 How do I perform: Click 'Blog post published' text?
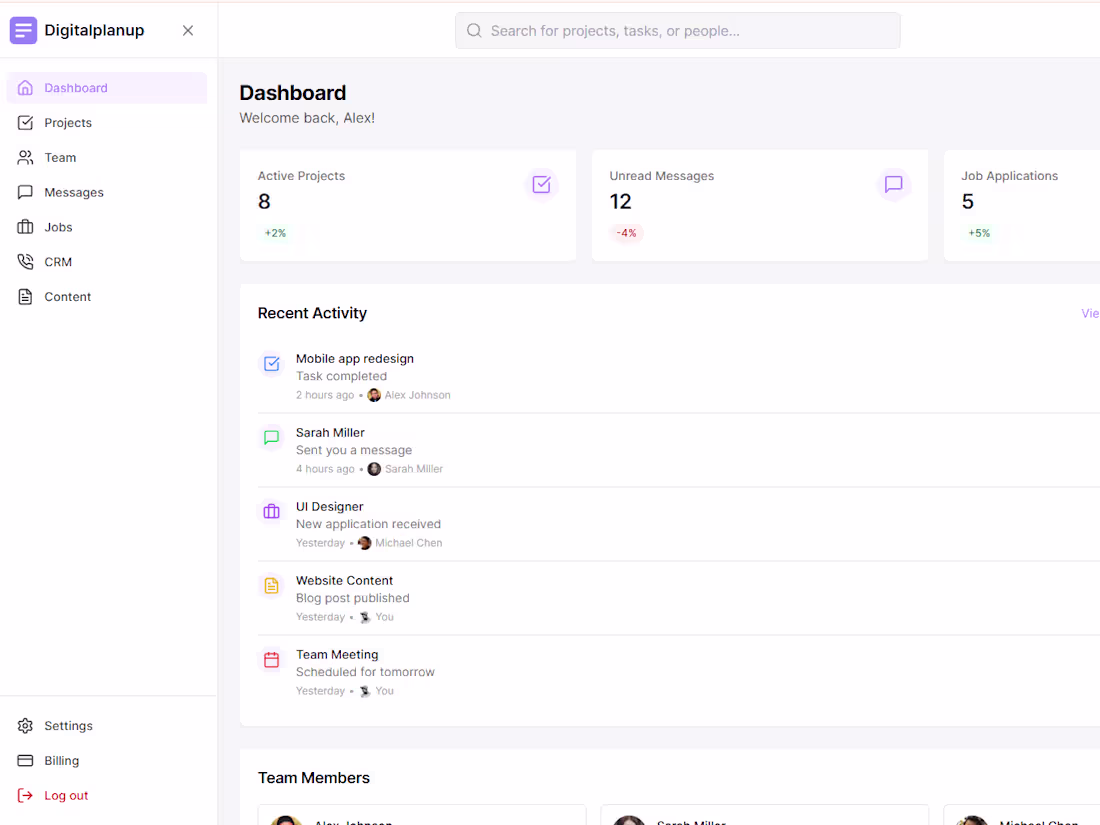(x=352, y=598)
